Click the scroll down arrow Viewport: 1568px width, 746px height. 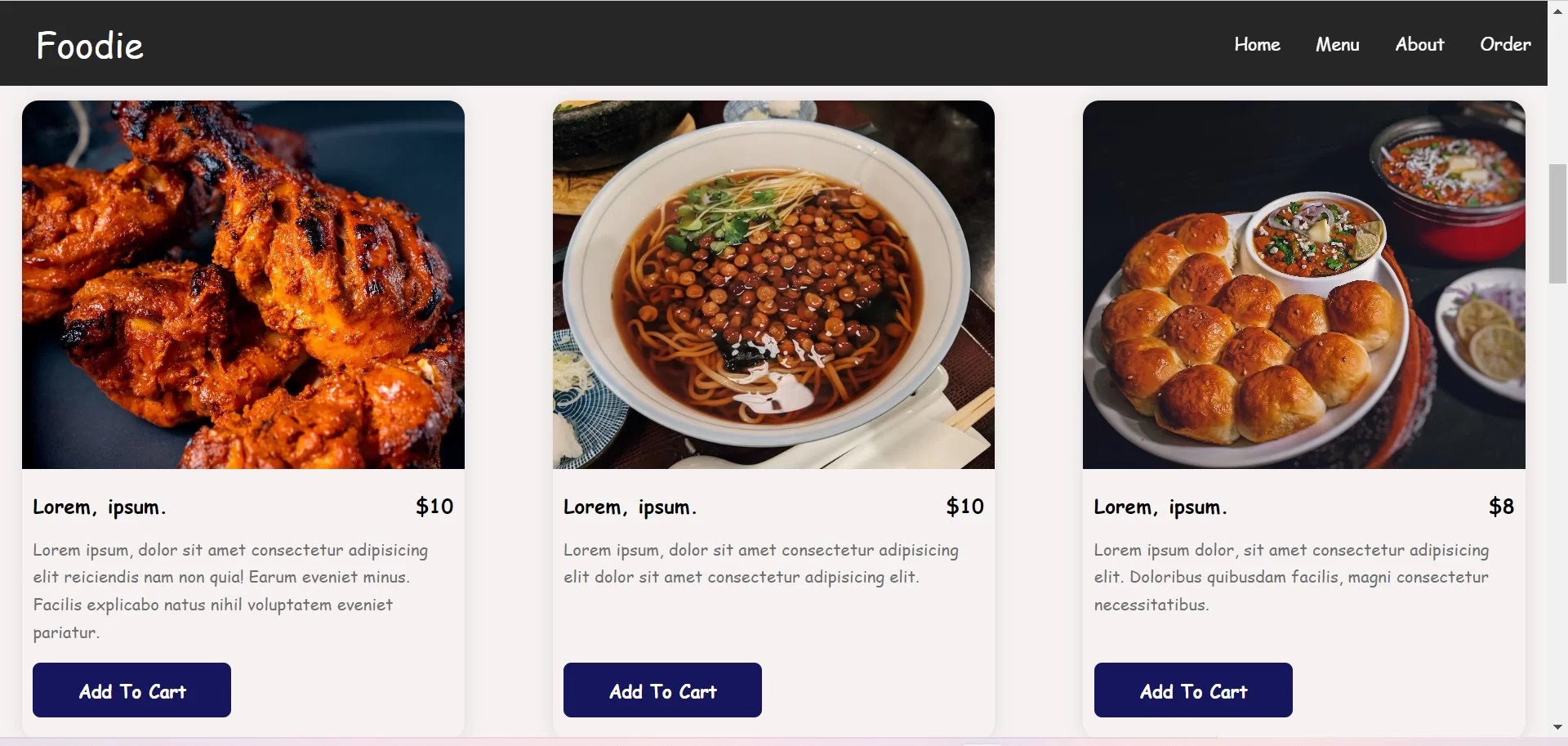[1557, 726]
